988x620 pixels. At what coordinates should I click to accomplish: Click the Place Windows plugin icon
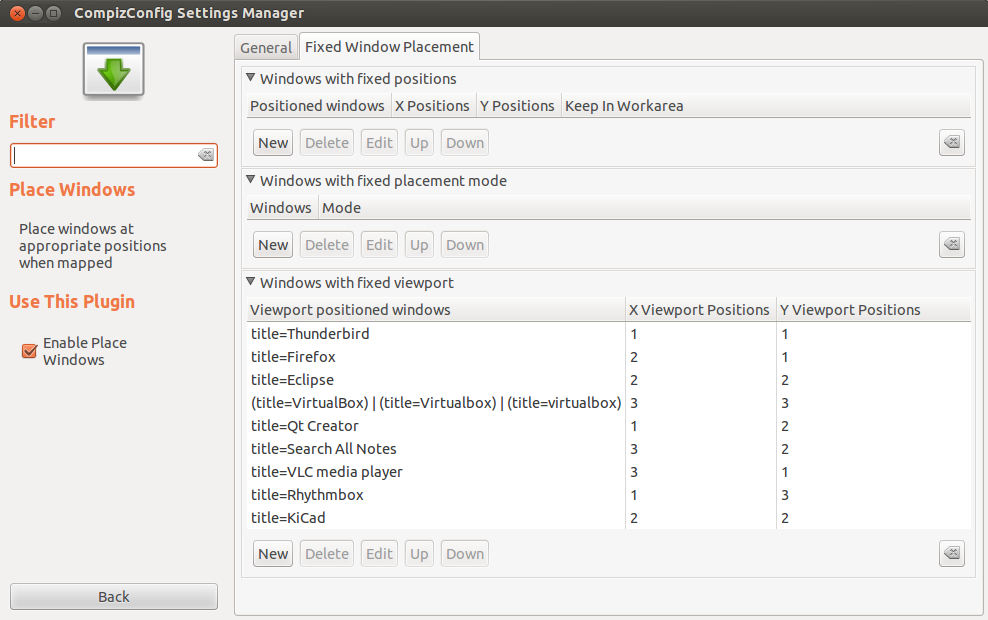[x=113, y=70]
